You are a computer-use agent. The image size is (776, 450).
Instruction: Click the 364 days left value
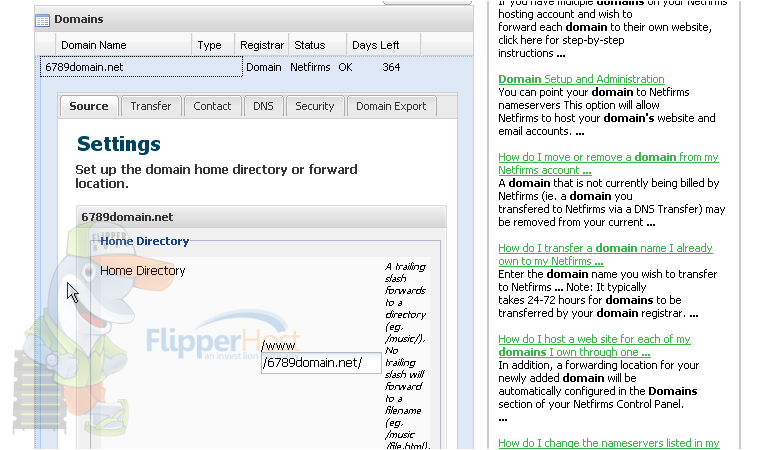pos(391,67)
